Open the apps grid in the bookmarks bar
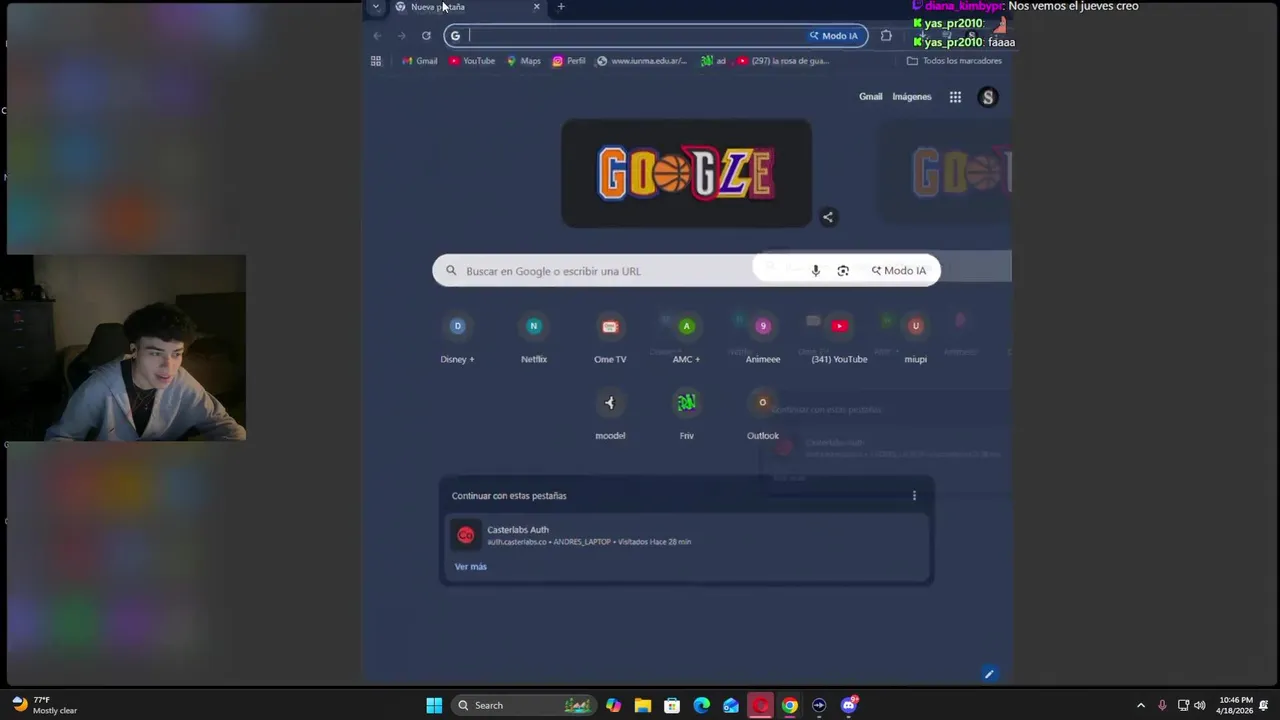1280x720 pixels. 376,61
